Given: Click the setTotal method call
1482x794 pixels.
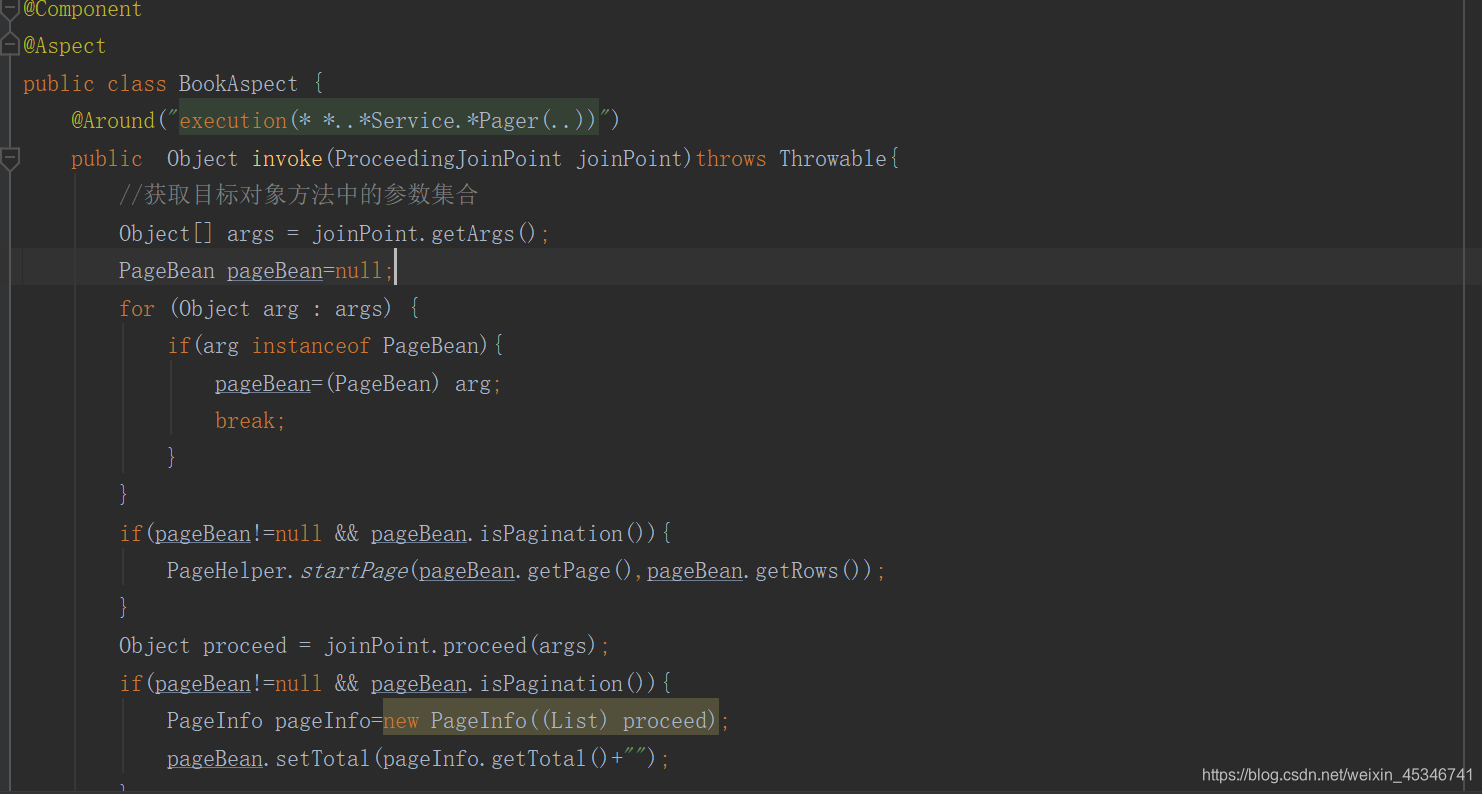Looking at the screenshot, I should (x=322, y=759).
